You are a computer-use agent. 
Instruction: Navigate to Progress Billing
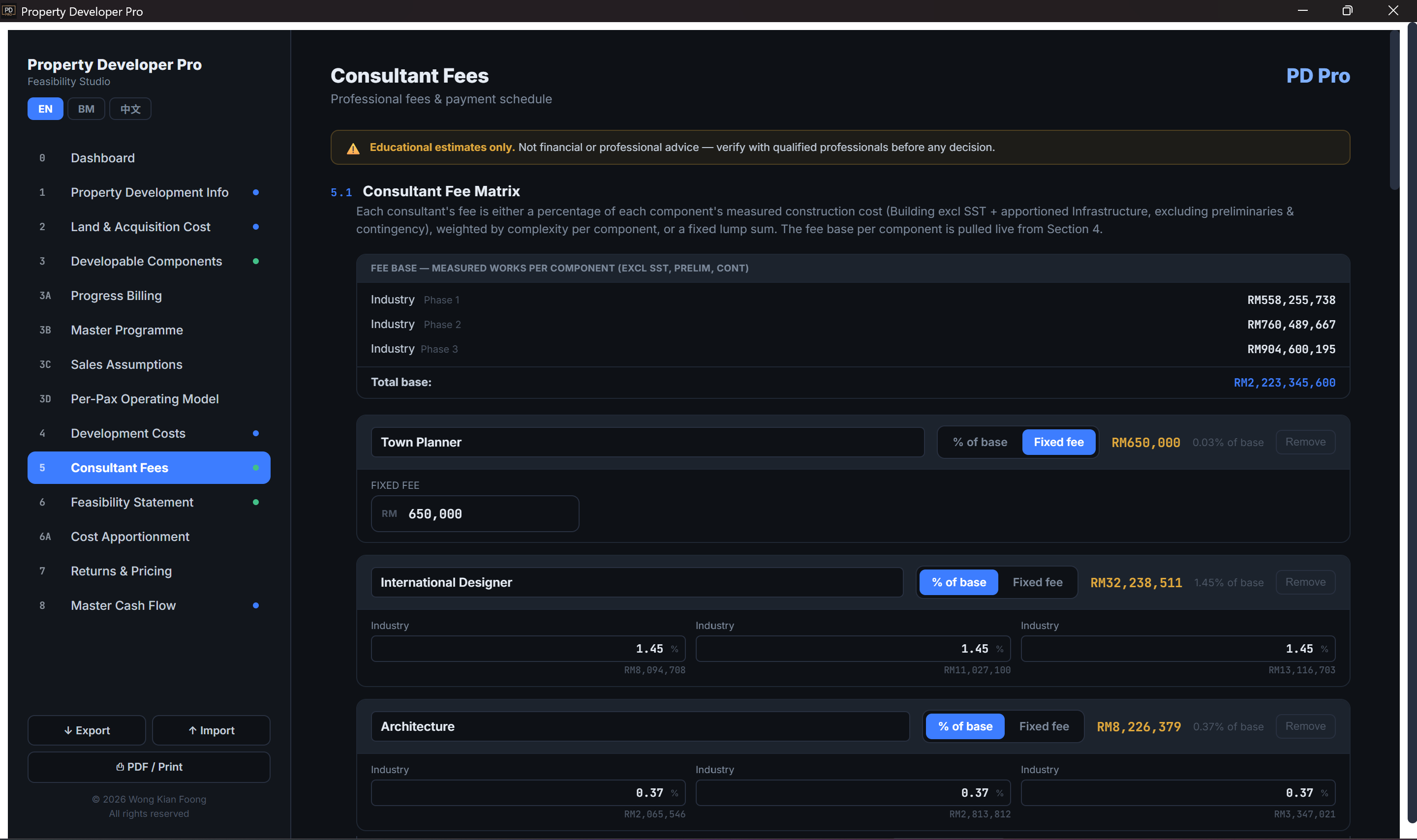[x=149, y=296]
